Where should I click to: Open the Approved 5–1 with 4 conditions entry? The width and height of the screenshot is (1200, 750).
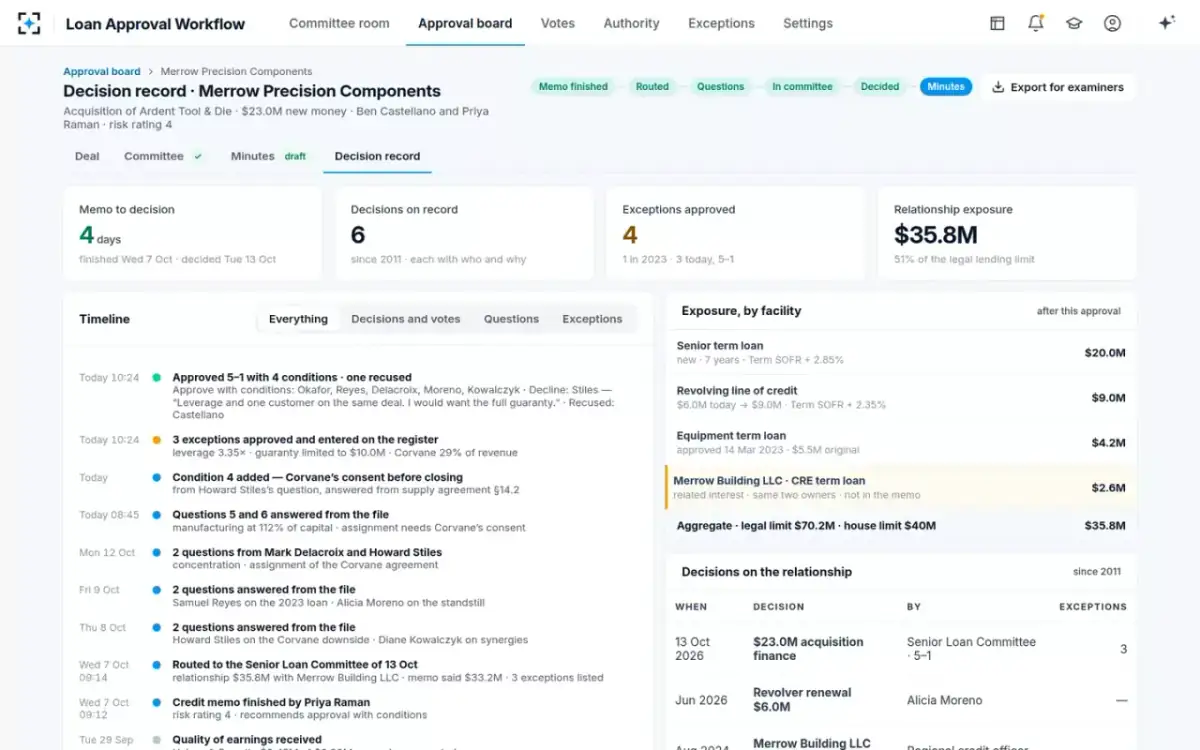tap(360, 396)
